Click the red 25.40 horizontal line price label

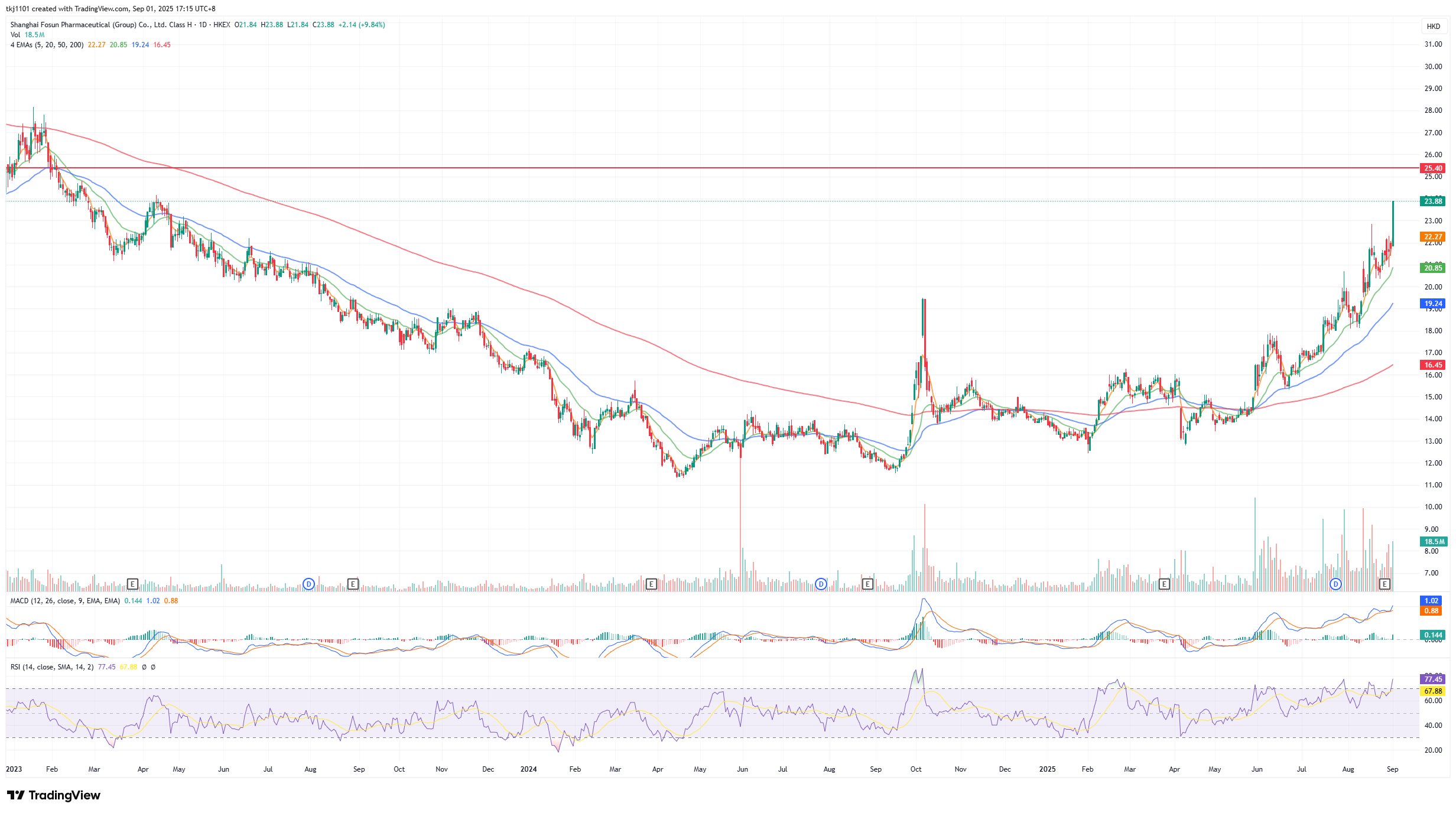pyautogui.click(x=1434, y=168)
